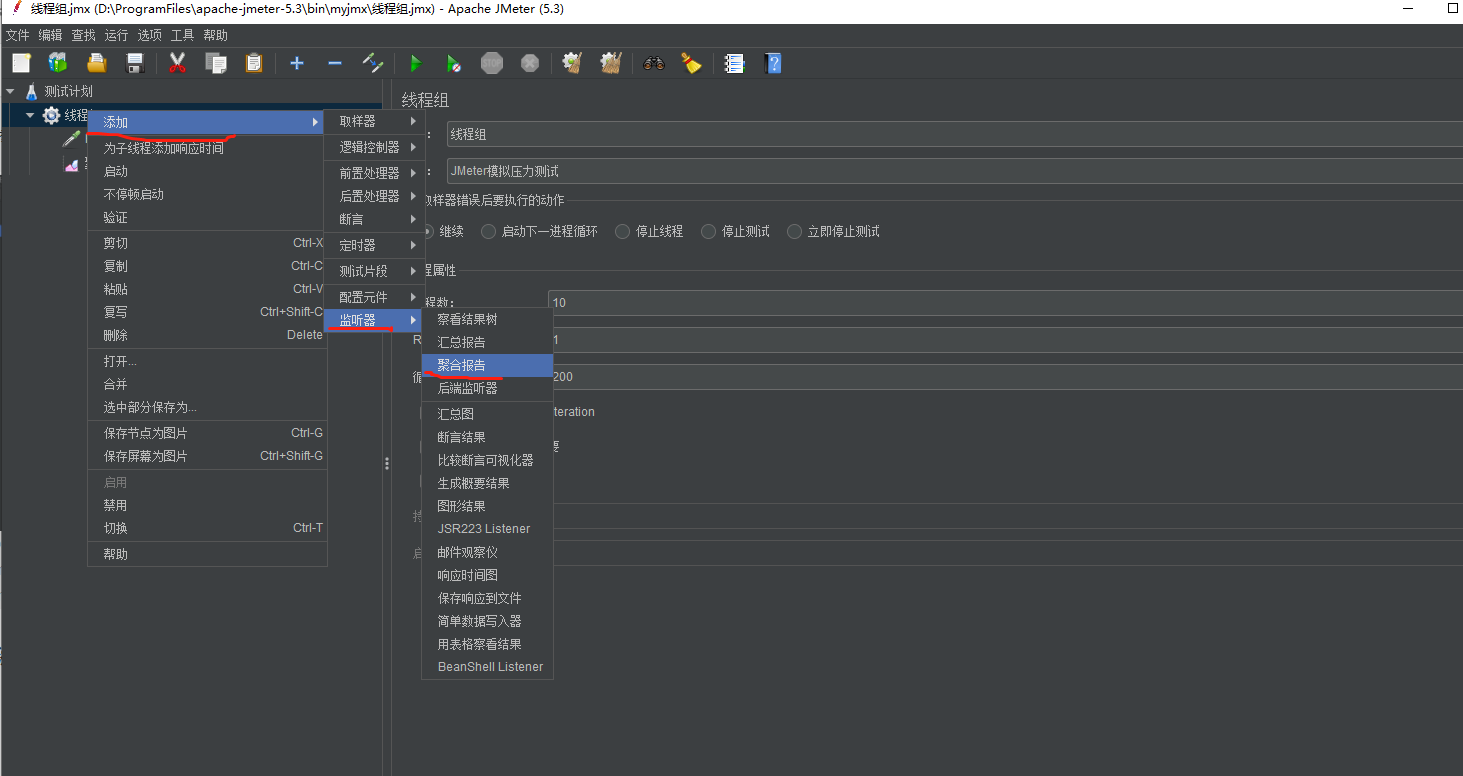Click the thread group gear icon in tree

point(51,115)
